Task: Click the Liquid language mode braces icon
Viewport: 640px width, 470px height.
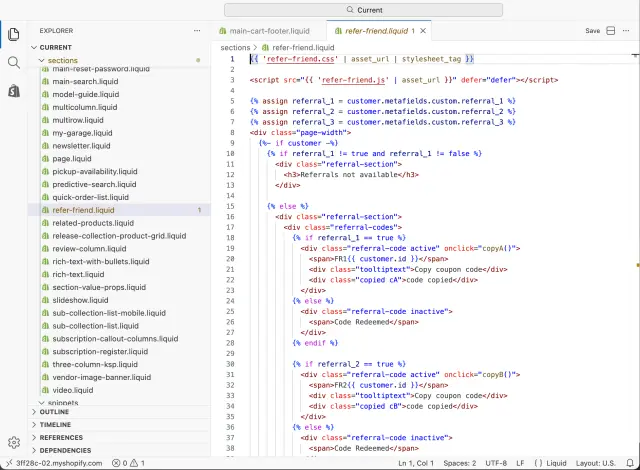Action: 538,463
